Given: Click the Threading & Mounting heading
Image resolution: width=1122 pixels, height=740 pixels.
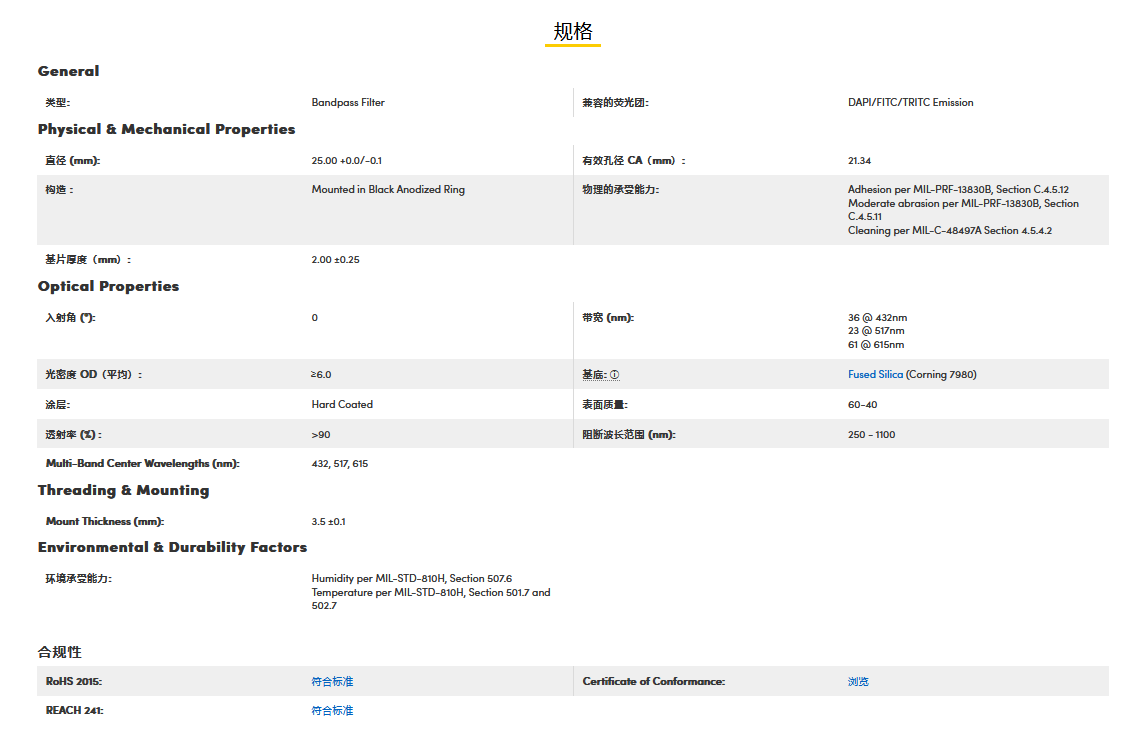Looking at the screenshot, I should (124, 490).
